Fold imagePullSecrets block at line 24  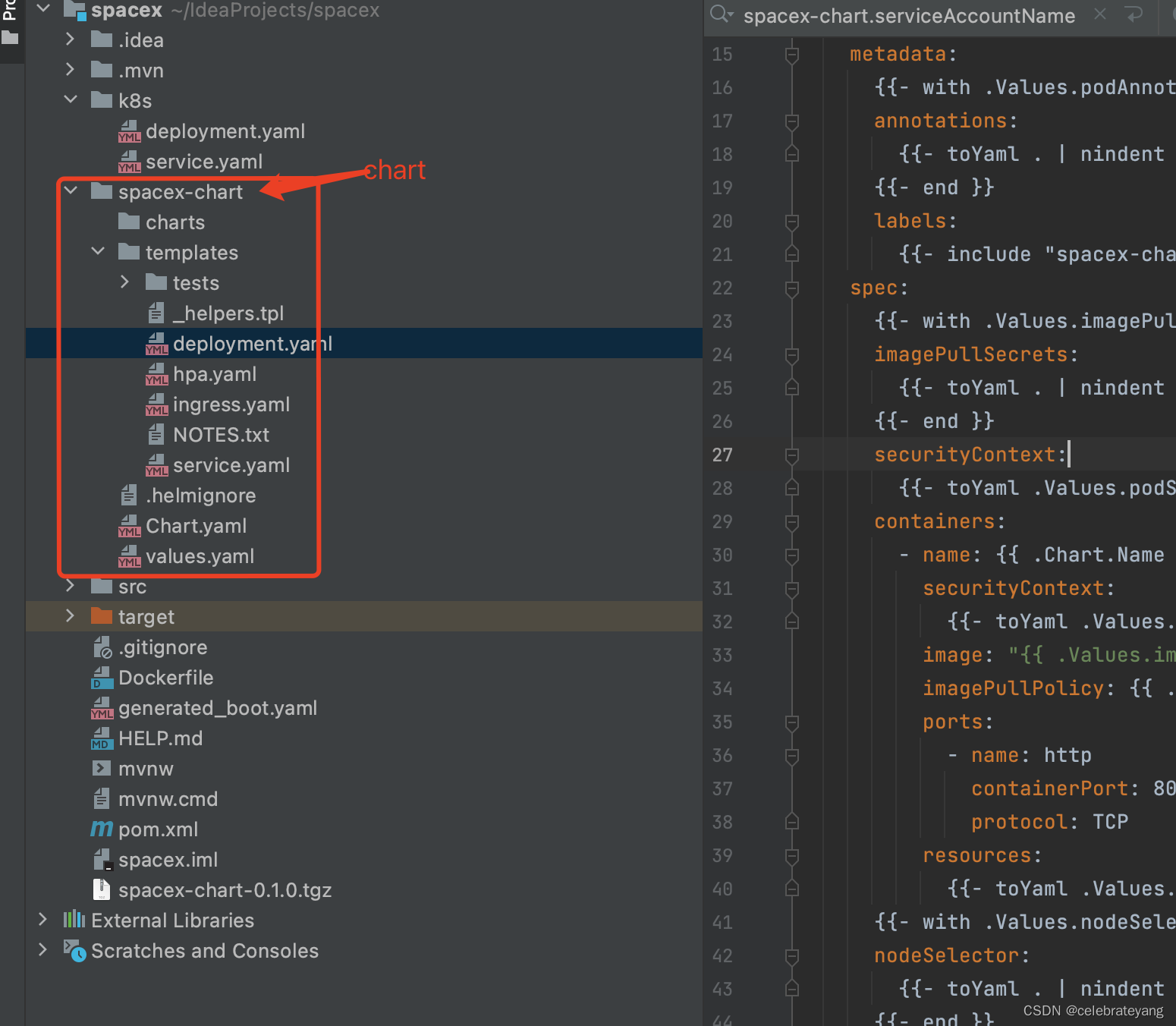791,355
